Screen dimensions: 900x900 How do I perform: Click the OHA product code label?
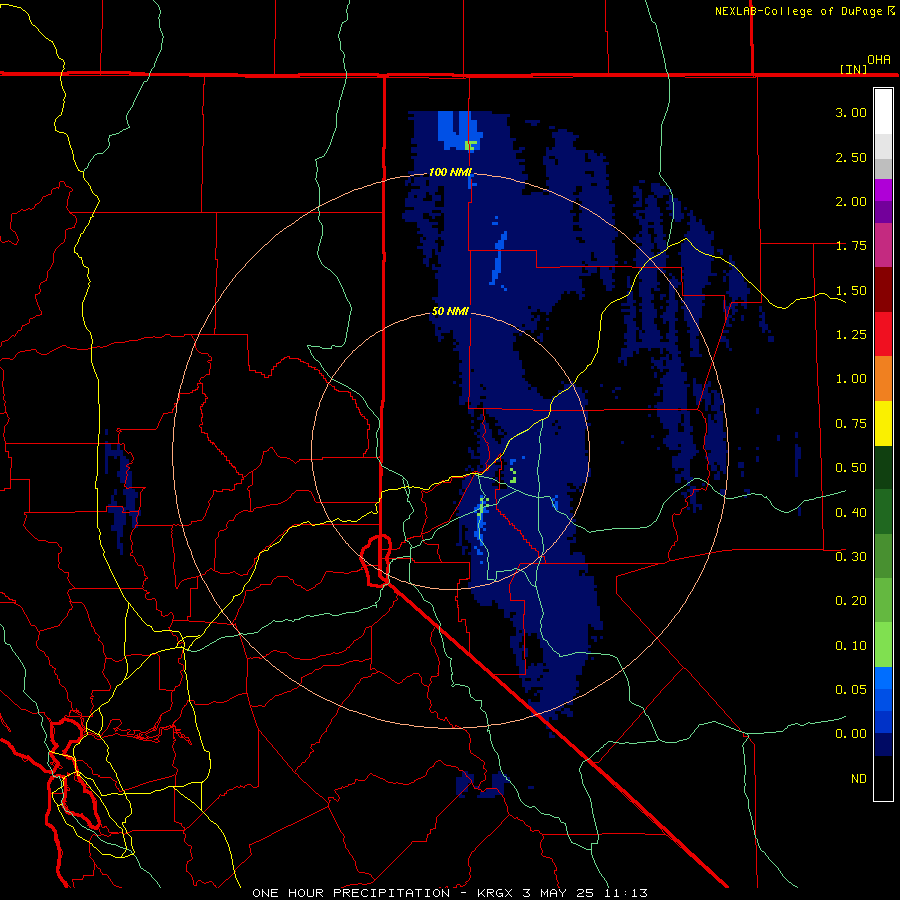point(879,59)
